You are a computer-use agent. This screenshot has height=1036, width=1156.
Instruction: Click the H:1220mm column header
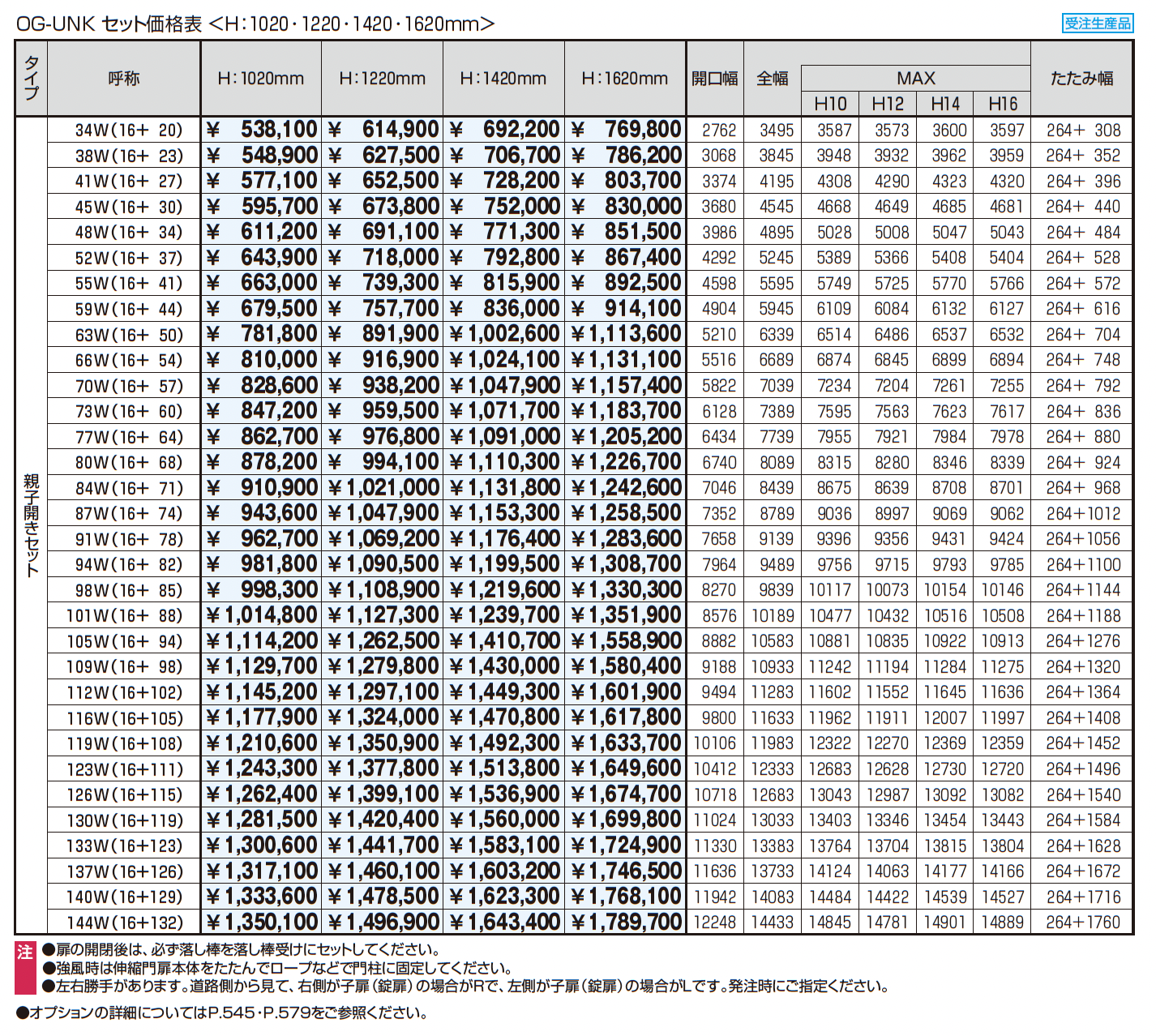(x=383, y=79)
